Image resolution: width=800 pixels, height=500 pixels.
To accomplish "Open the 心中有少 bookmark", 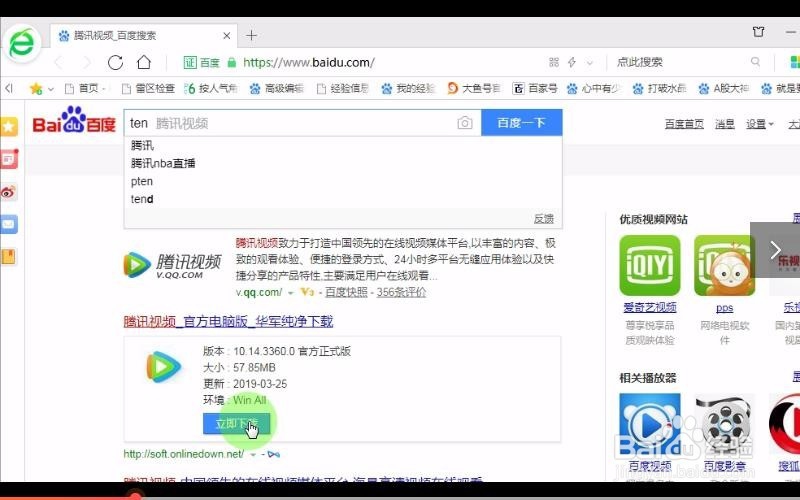I will click(x=594, y=89).
